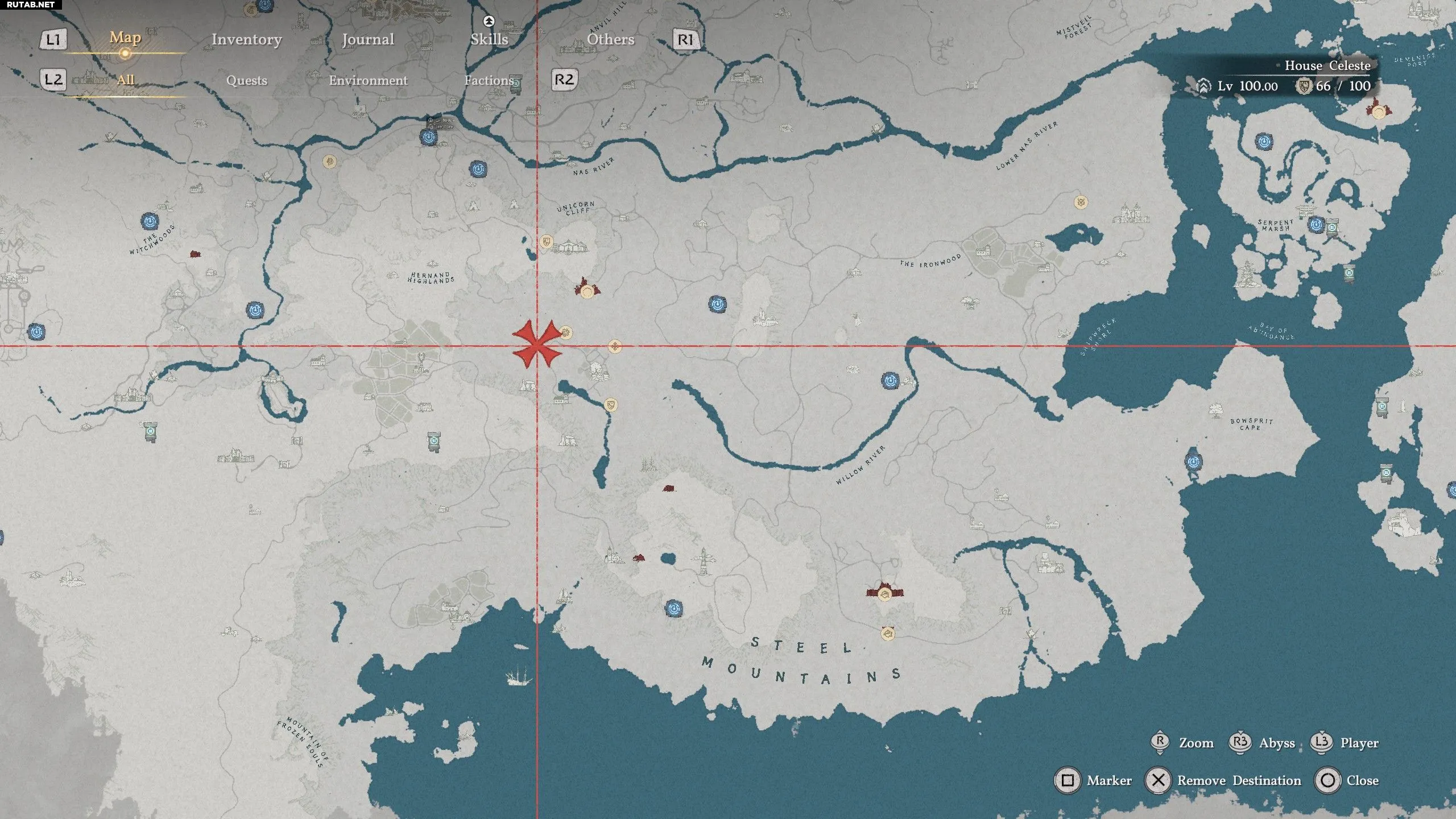Image resolution: width=1456 pixels, height=819 pixels.
Task: Choose the Environment map filter
Action: coord(368,80)
